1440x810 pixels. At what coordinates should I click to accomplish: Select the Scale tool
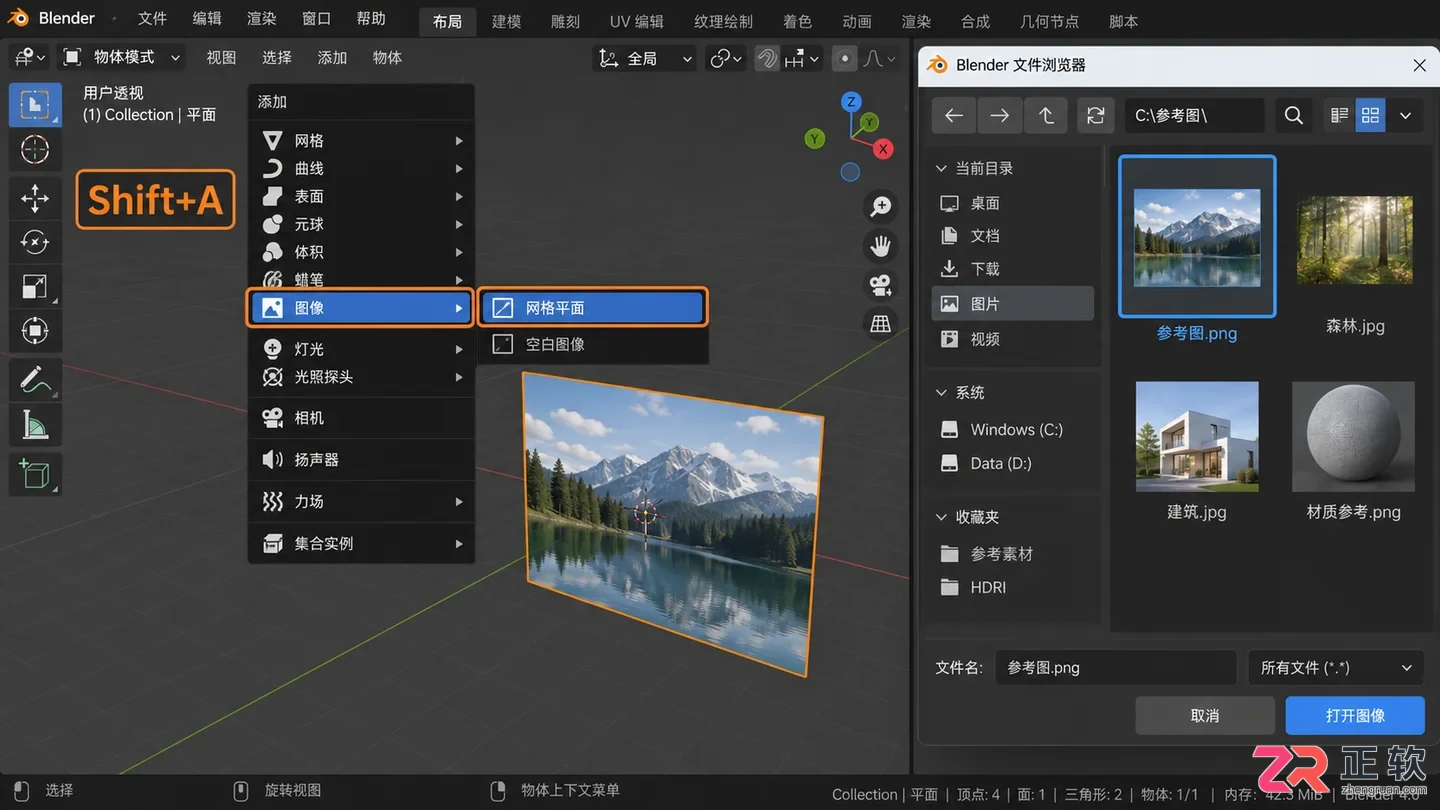coord(35,287)
